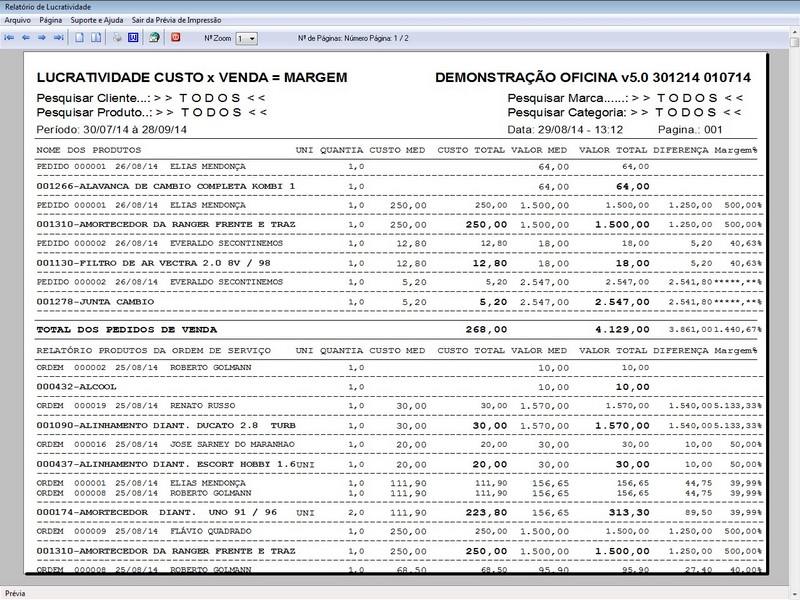
Task: Export report to Word icon
Action: pos(133,38)
